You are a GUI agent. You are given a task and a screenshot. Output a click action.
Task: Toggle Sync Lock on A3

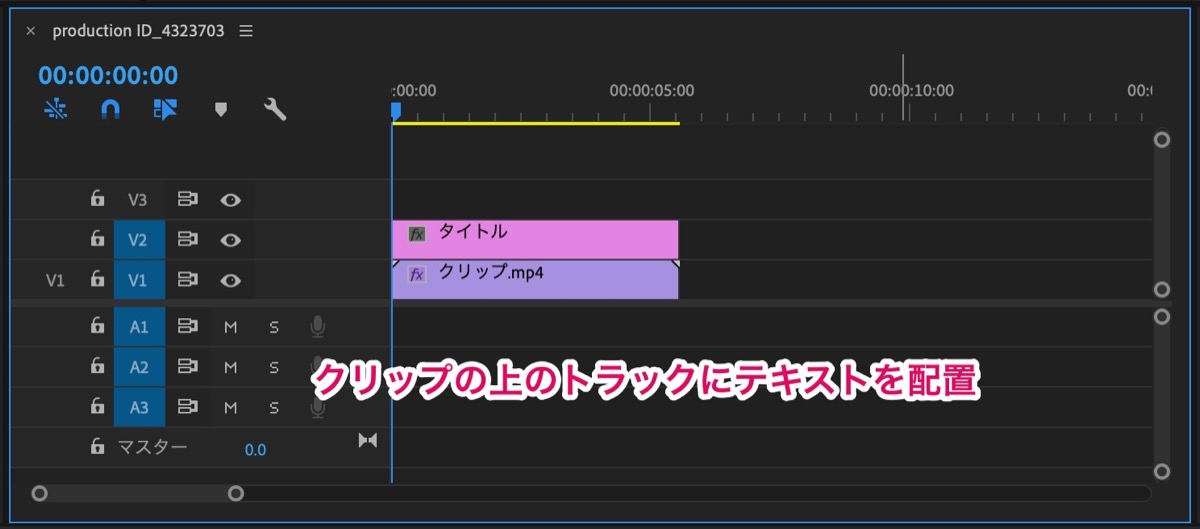pos(187,407)
